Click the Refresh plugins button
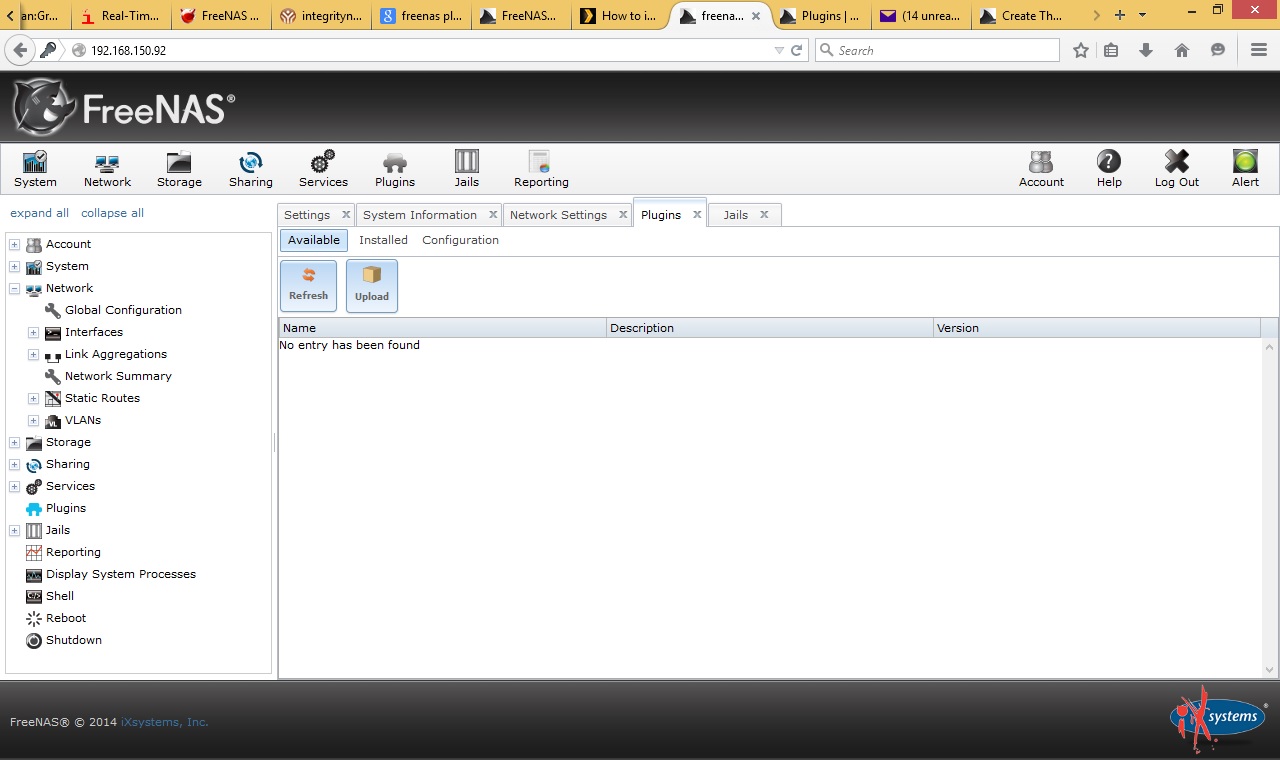The image size is (1280, 760). point(308,285)
